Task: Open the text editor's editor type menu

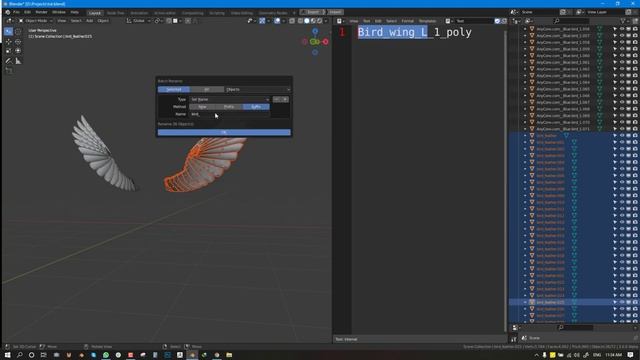Action: tap(340, 21)
